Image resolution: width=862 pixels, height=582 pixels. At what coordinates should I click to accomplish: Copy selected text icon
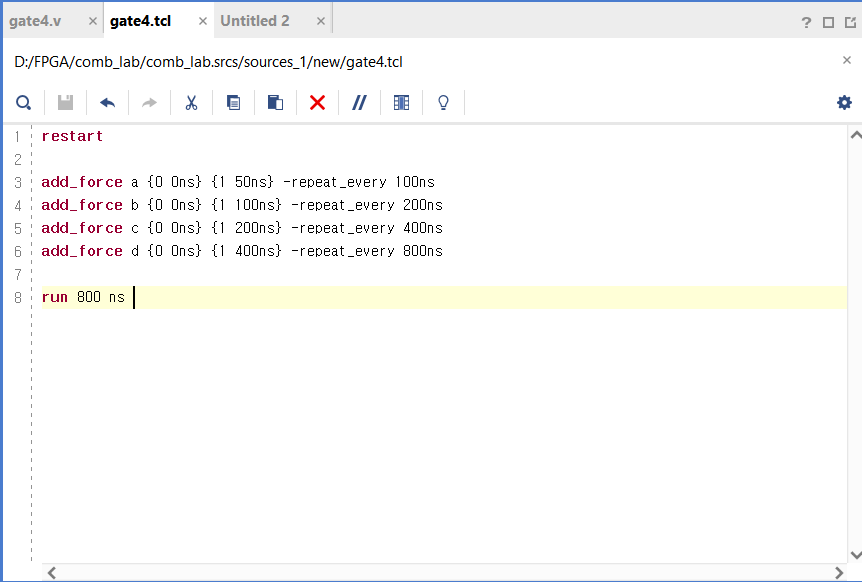[x=234, y=103]
